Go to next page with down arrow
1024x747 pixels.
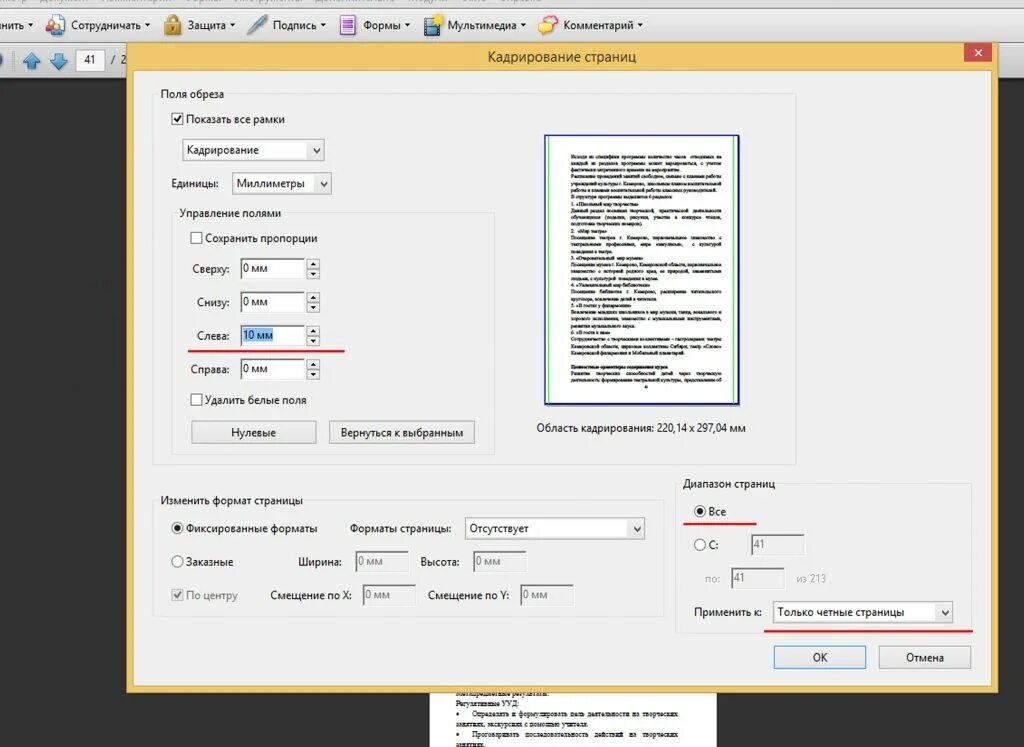[x=59, y=61]
